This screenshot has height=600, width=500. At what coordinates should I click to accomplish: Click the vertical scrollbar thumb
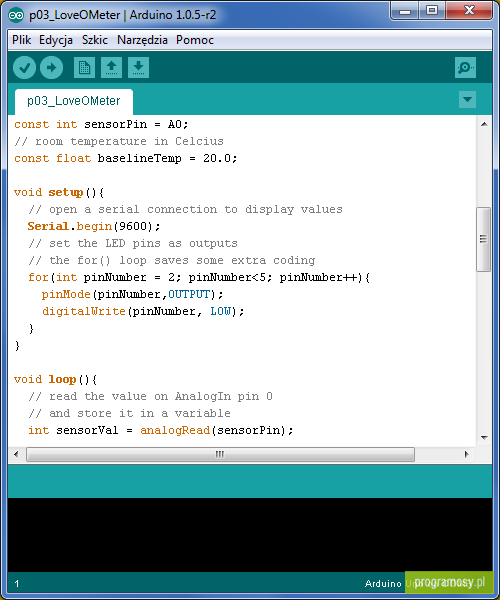(484, 239)
